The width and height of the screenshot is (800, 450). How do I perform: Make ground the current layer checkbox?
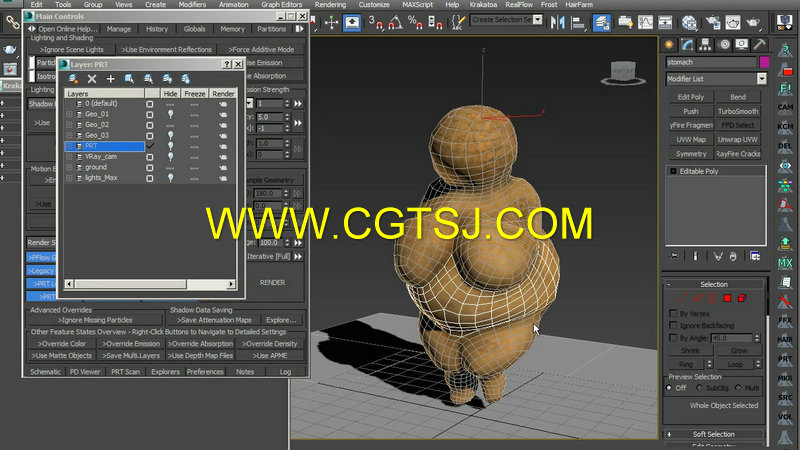(x=149, y=168)
